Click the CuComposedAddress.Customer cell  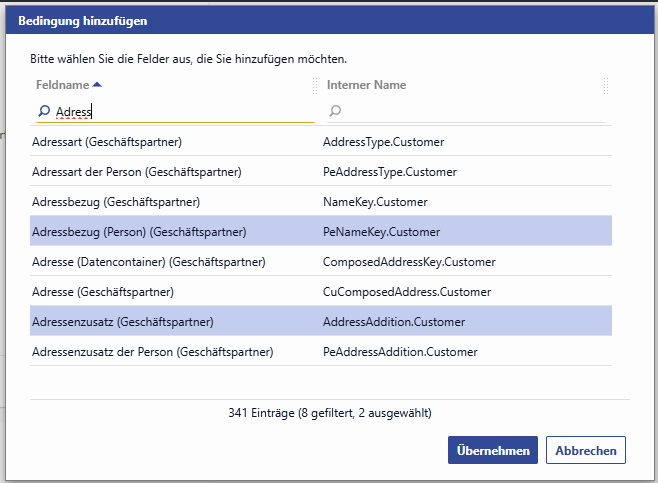[407, 292]
